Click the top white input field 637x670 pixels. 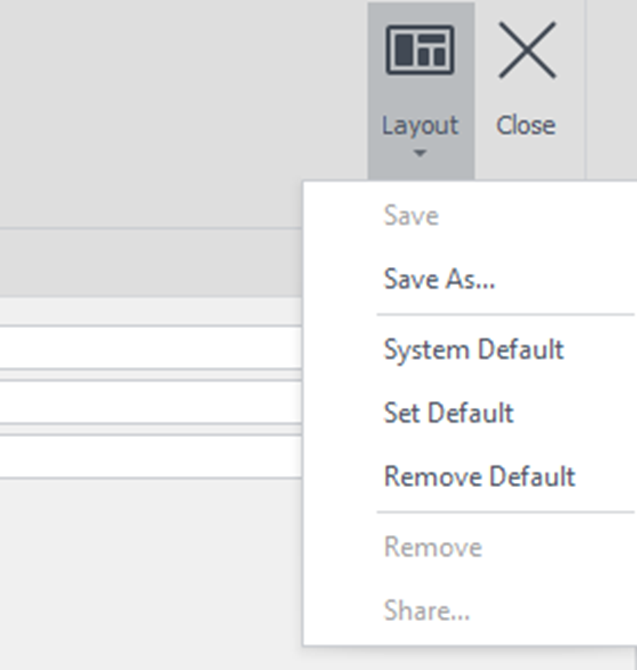point(150,348)
